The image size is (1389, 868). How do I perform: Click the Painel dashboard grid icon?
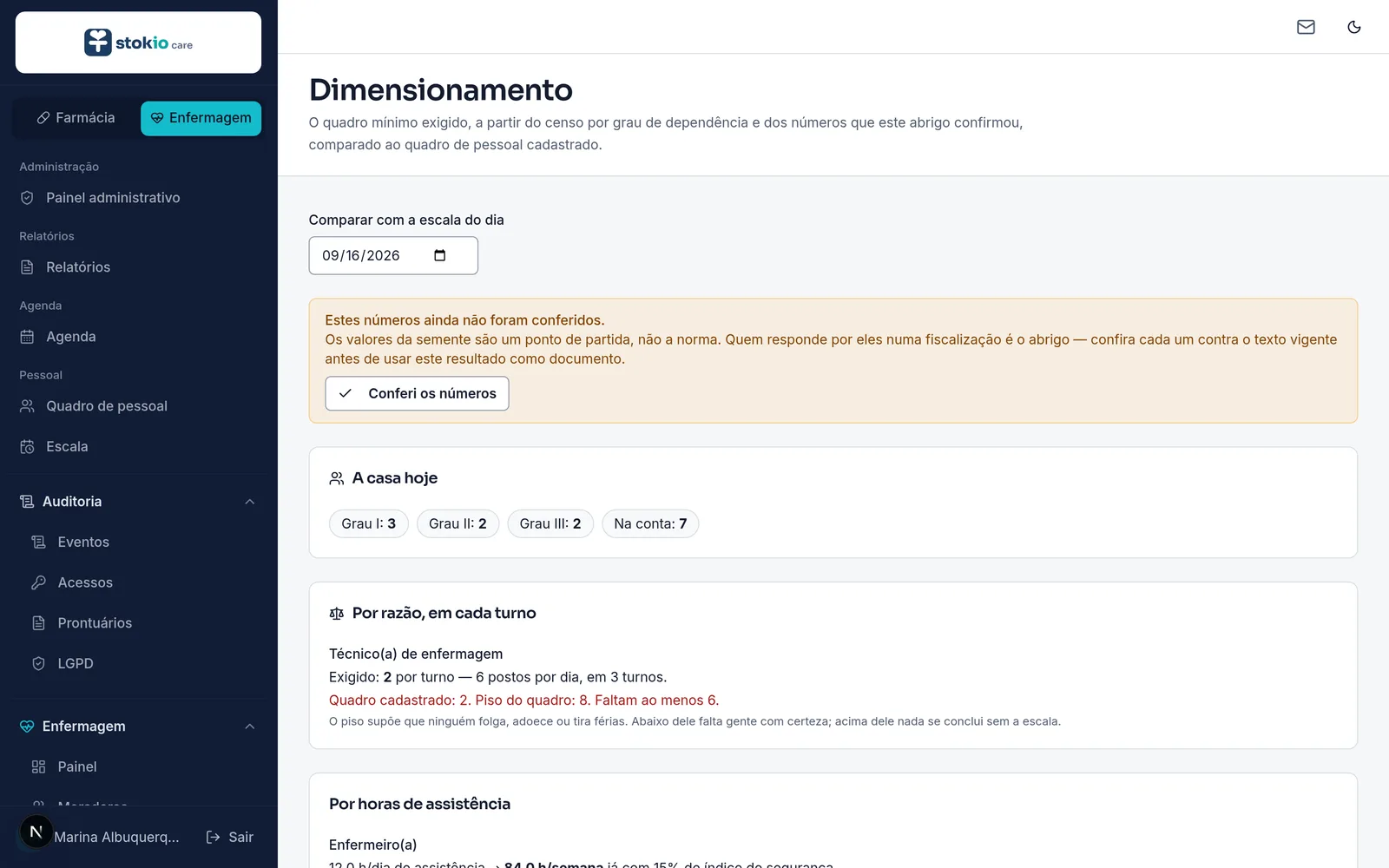tap(38, 767)
